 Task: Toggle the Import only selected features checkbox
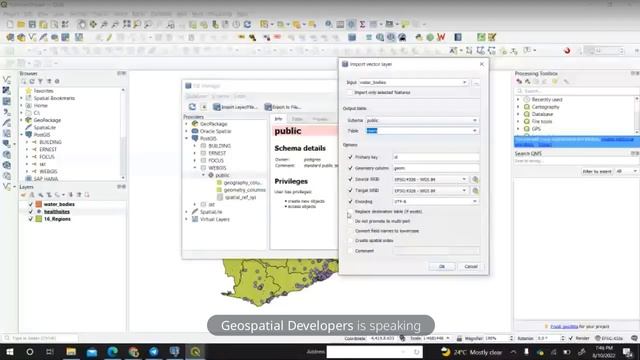350,93
